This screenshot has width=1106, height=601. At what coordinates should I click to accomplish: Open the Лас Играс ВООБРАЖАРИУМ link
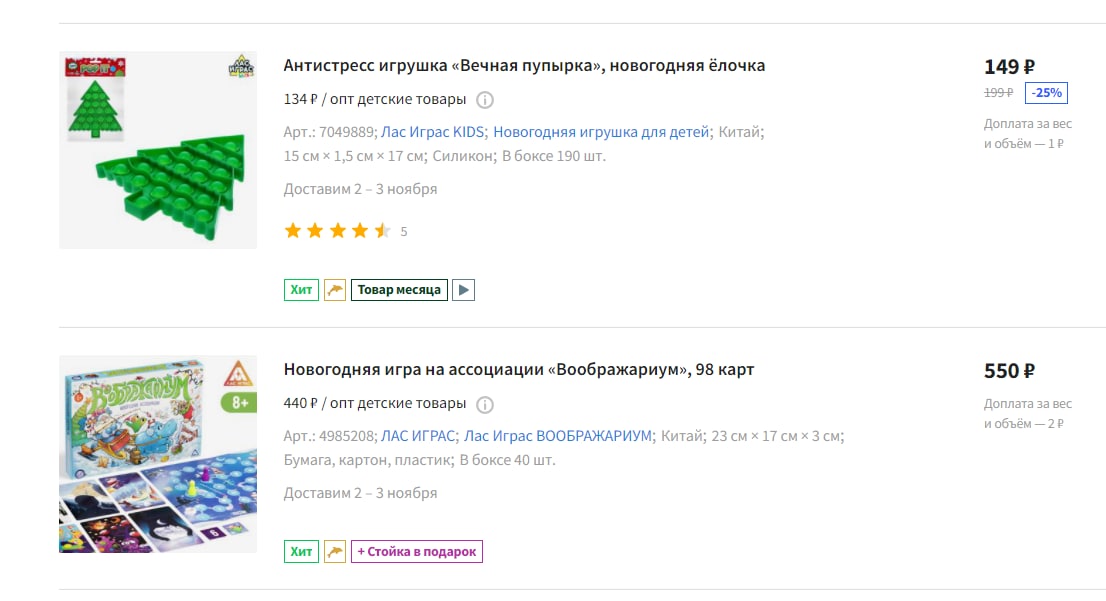[557, 436]
